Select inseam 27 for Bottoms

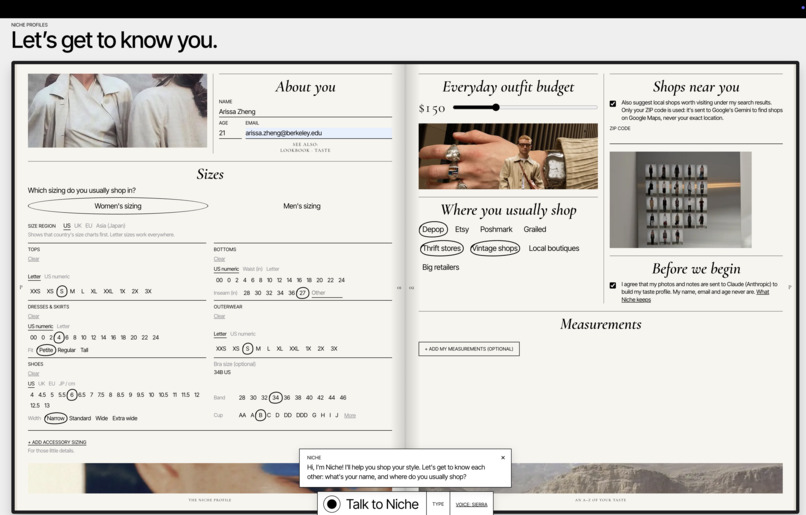click(x=302, y=292)
